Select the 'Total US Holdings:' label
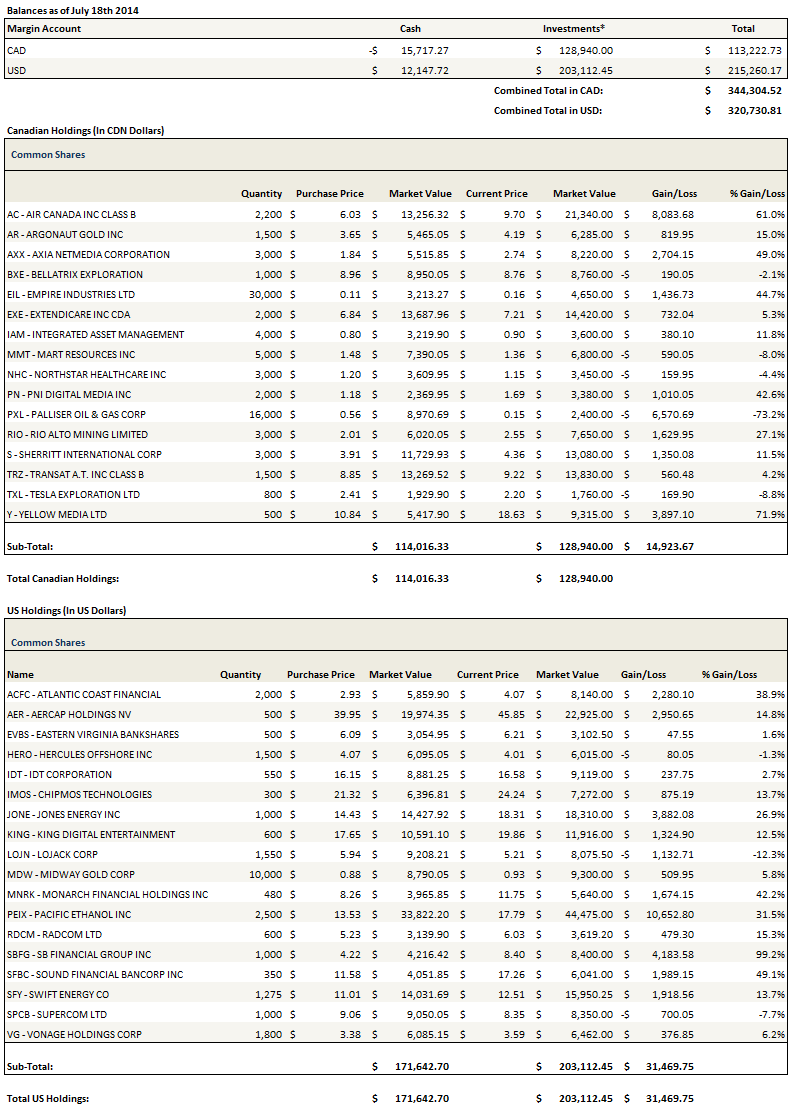 click(48, 1098)
